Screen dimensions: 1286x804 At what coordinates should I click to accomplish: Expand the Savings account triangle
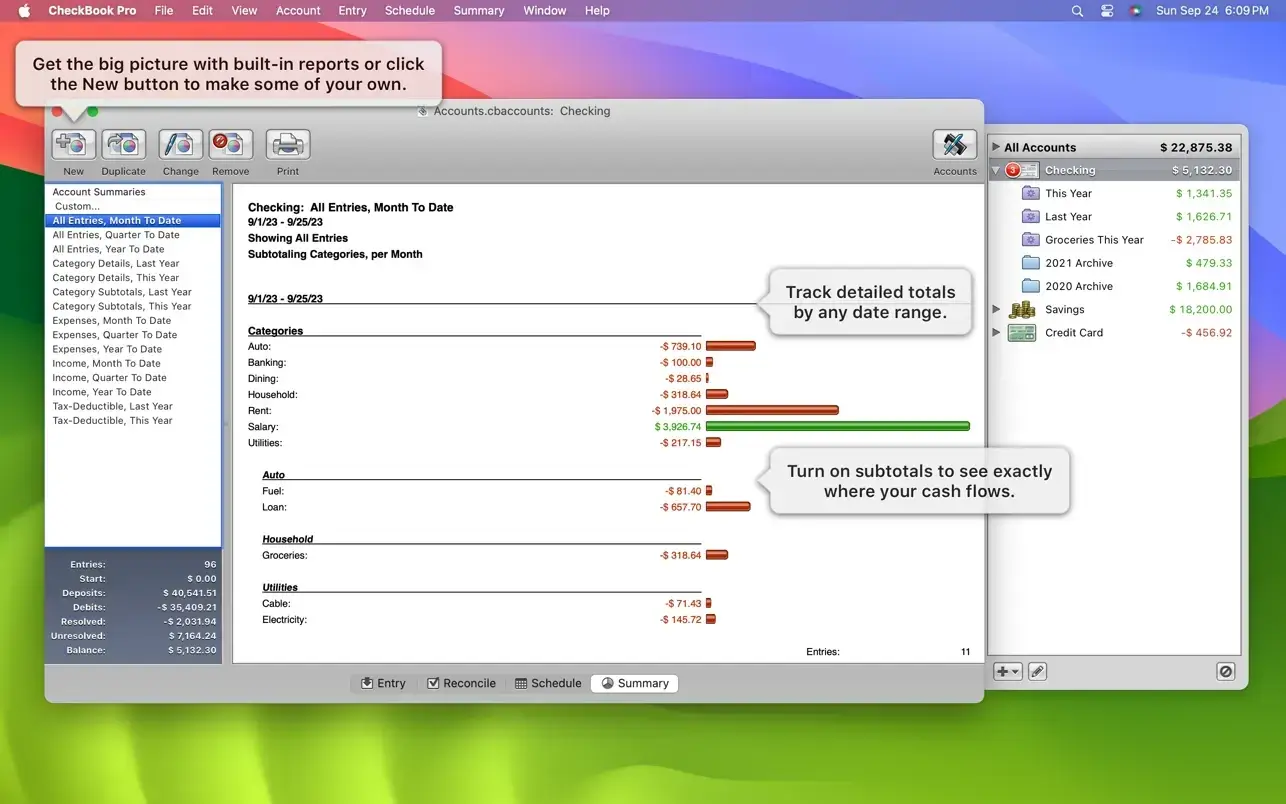tap(996, 309)
